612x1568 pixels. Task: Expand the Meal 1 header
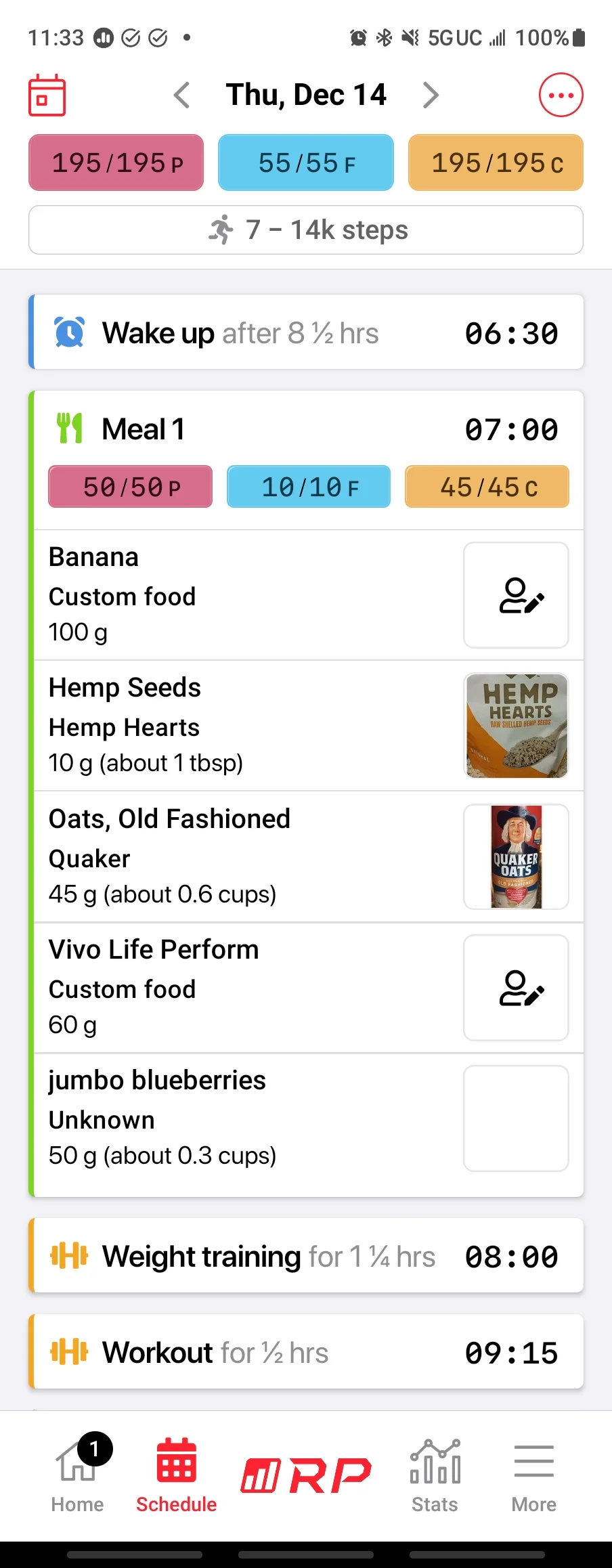[x=306, y=429]
